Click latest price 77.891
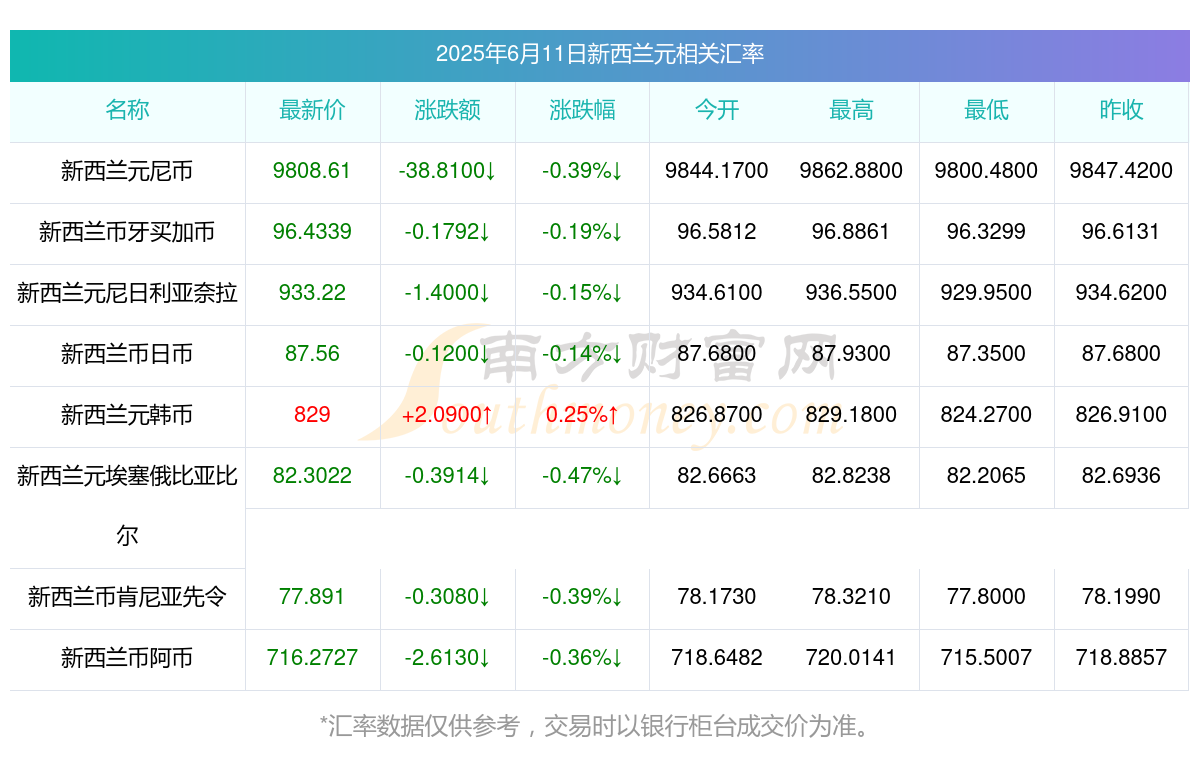The height and width of the screenshot is (757, 1200). coord(312,597)
